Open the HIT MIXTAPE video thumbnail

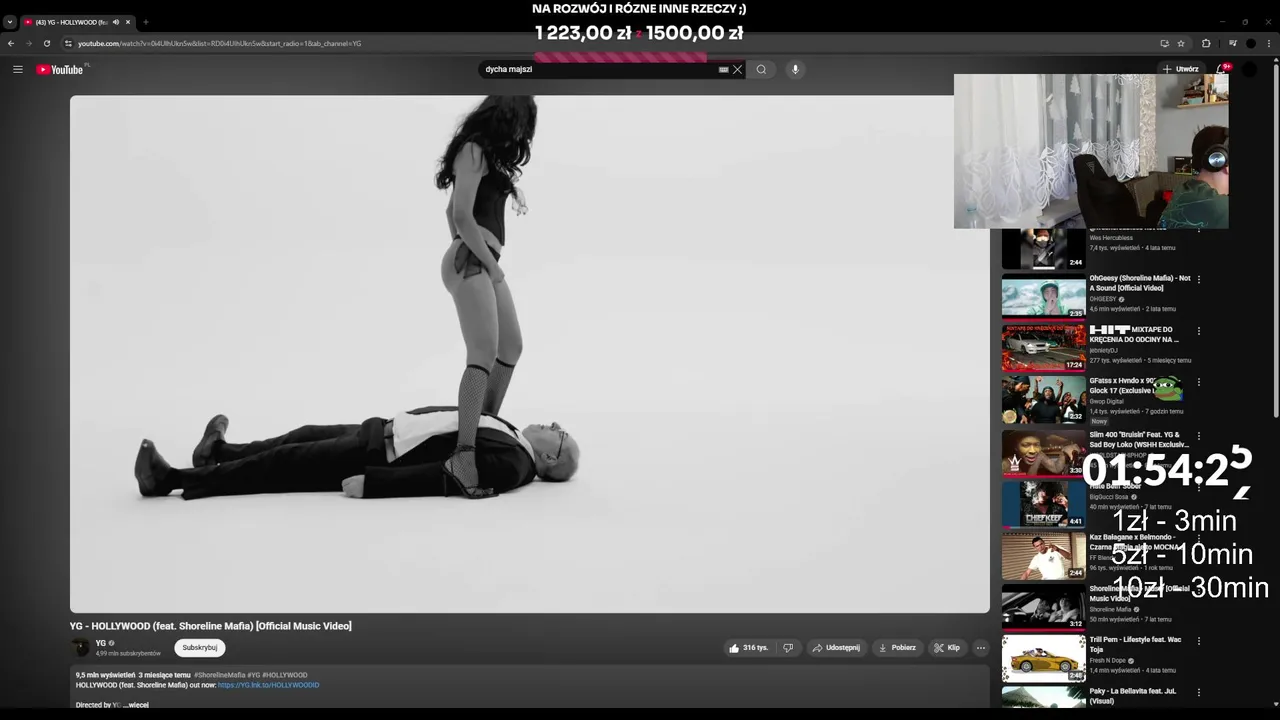point(1043,349)
